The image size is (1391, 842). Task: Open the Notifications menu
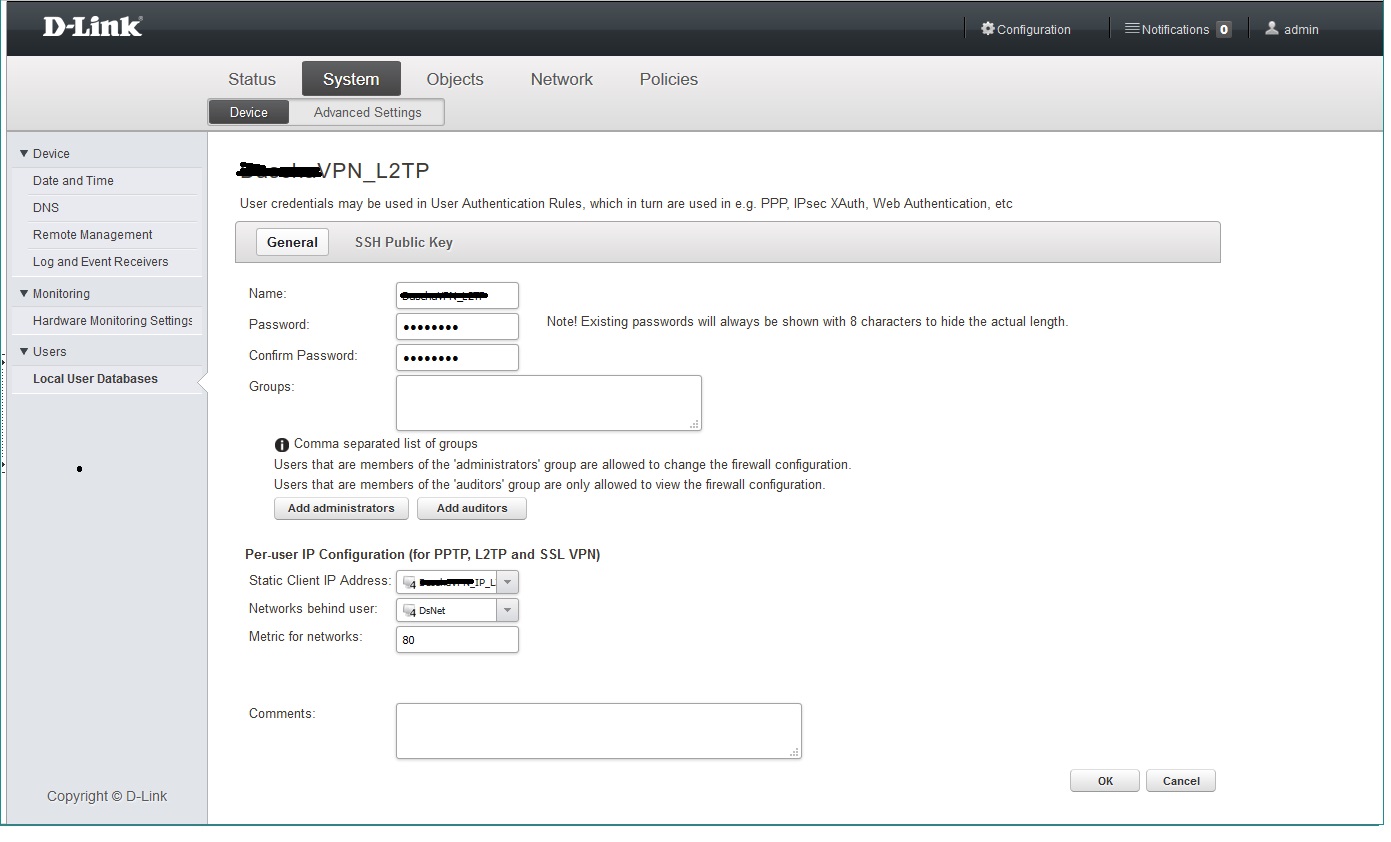pyautogui.click(x=1178, y=29)
